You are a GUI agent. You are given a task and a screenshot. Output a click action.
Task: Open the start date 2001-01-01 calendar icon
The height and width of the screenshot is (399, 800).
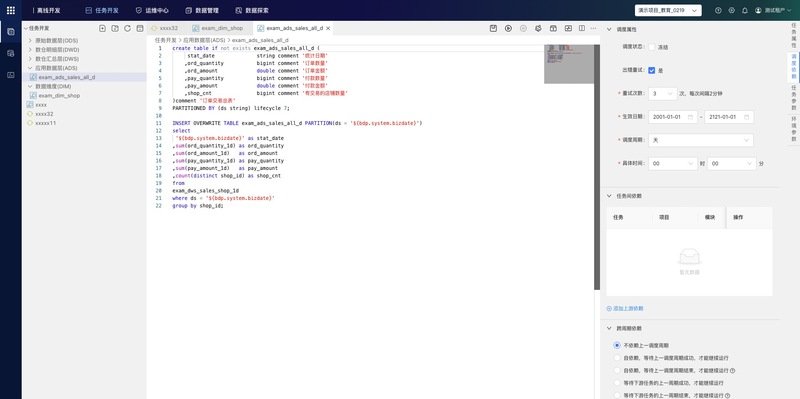pos(690,117)
